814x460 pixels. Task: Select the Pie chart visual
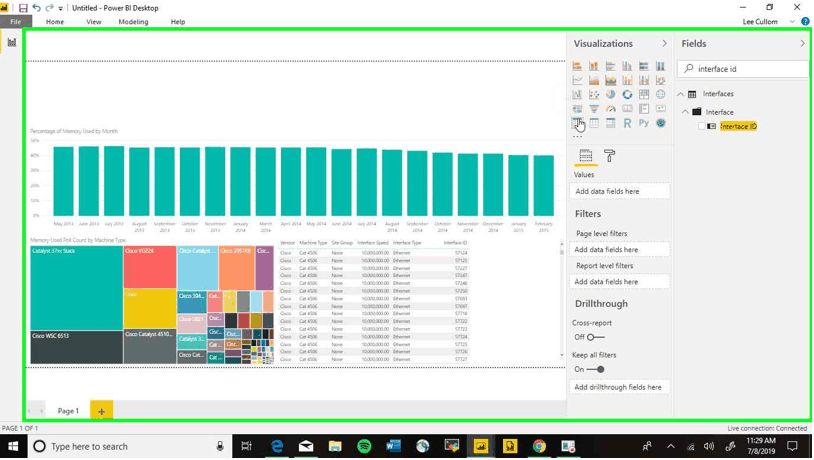tap(610, 94)
